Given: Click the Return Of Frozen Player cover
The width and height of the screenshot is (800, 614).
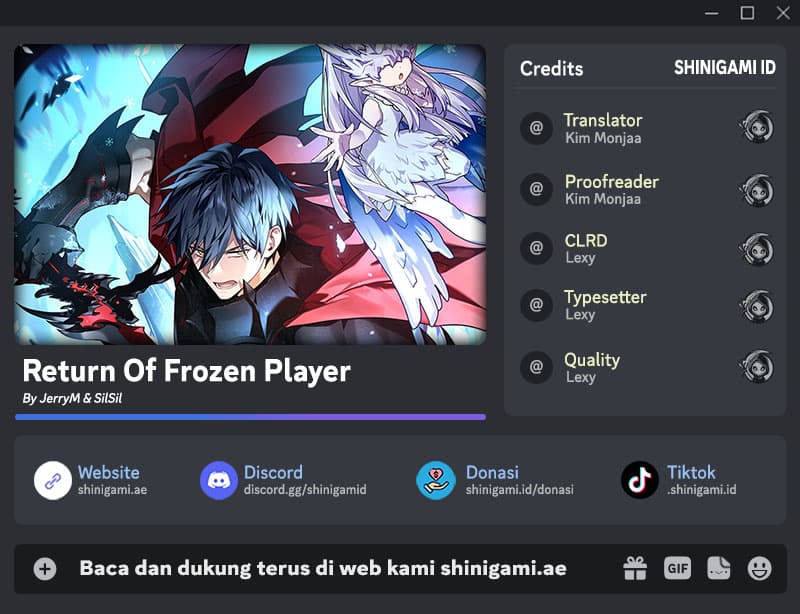Looking at the screenshot, I should tap(250, 194).
